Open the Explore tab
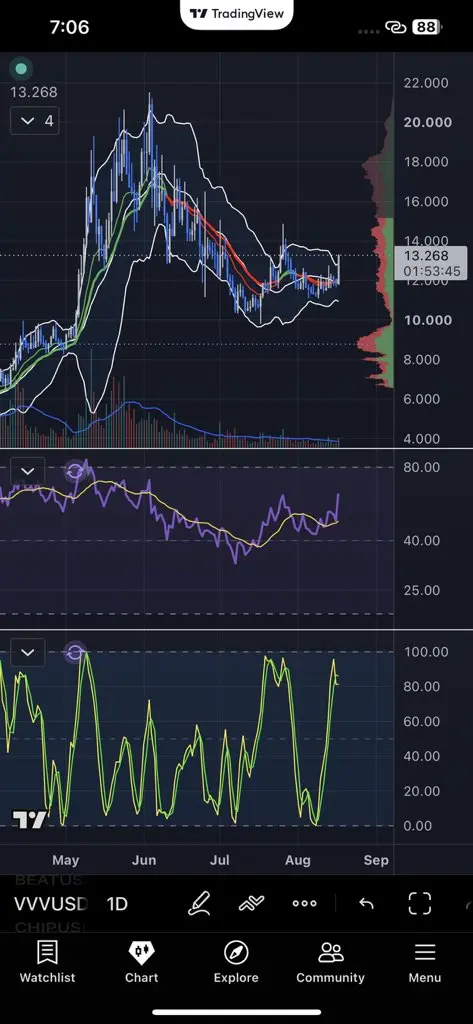This screenshot has height=1024, width=473. click(x=236, y=962)
